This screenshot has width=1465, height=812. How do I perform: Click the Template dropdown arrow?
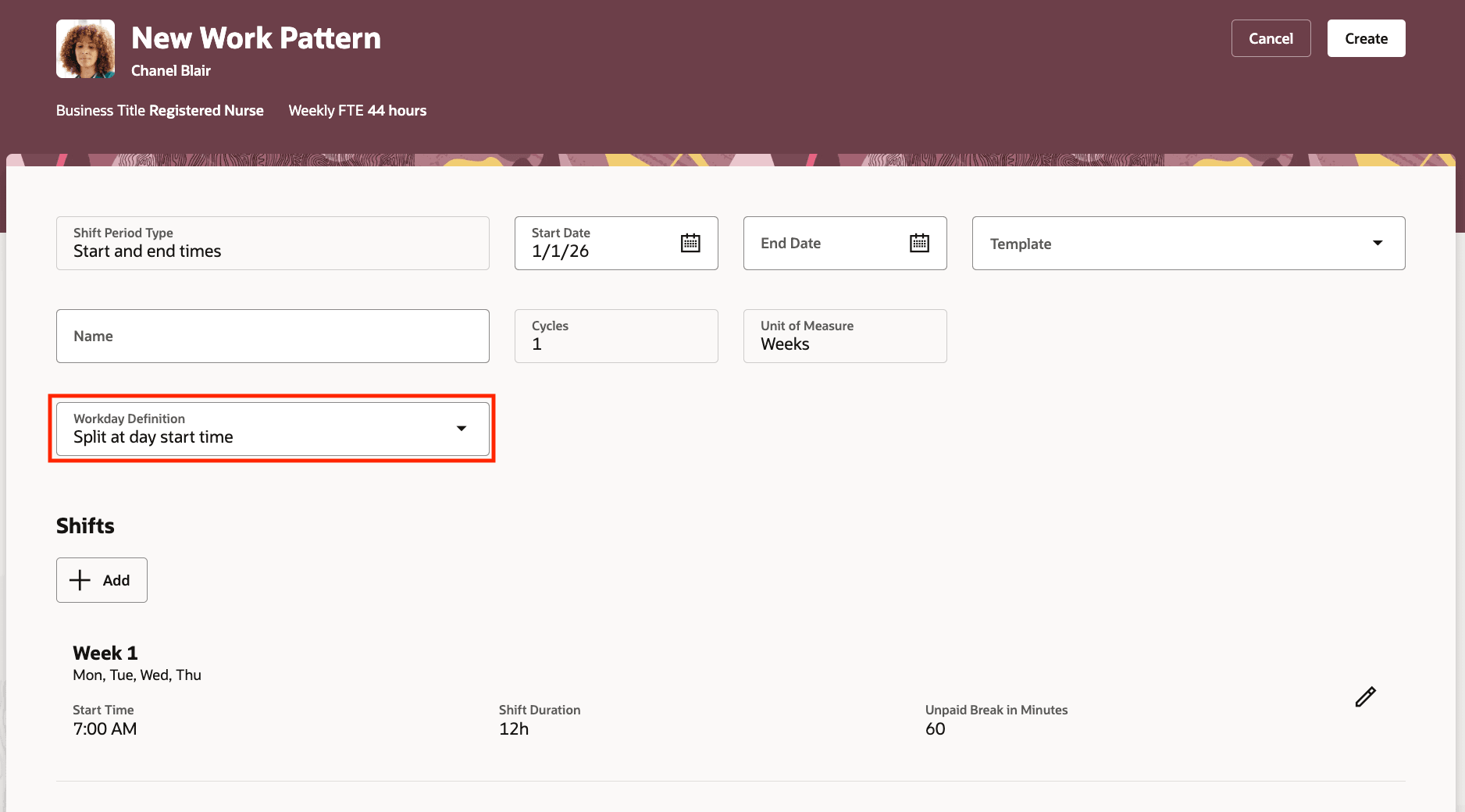(x=1378, y=243)
